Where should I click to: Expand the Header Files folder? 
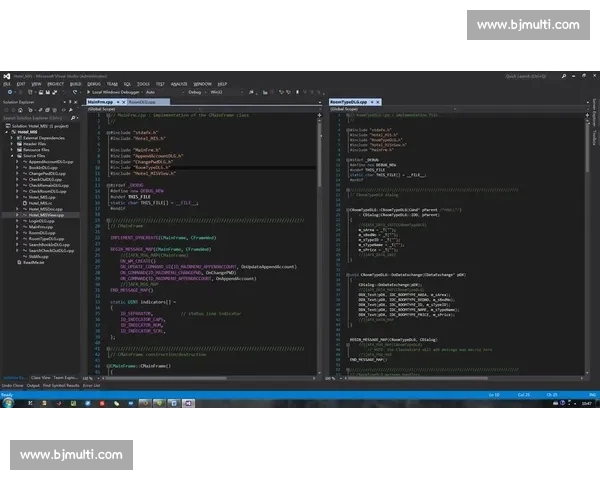(x=12, y=144)
